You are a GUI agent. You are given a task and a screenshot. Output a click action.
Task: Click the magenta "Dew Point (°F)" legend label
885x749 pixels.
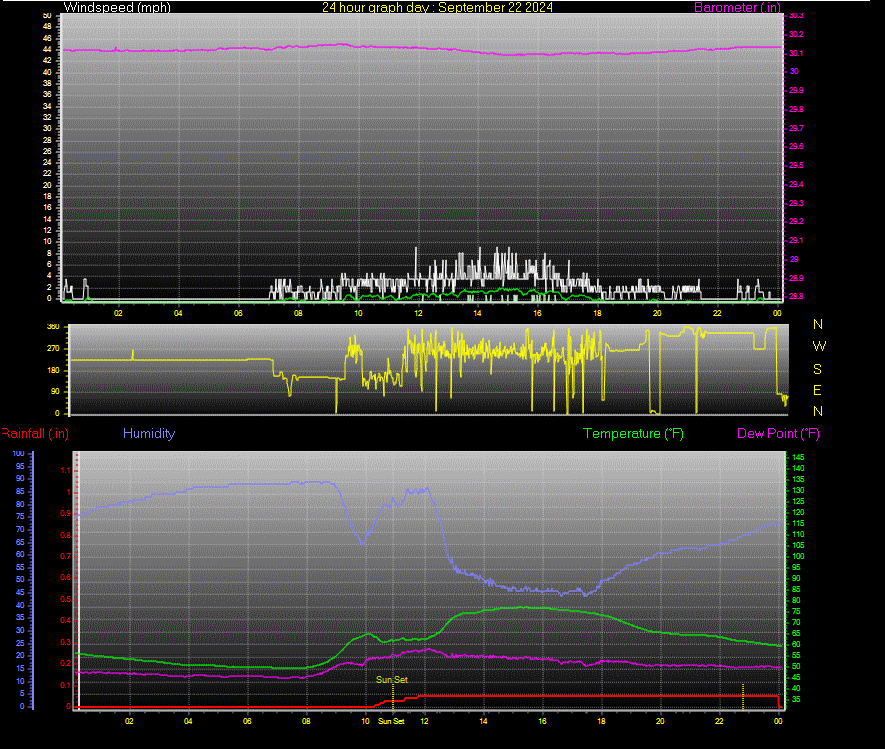tap(778, 433)
